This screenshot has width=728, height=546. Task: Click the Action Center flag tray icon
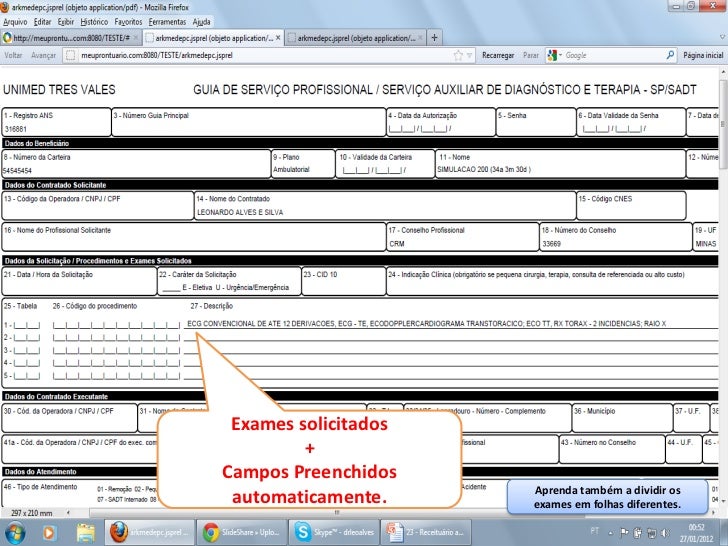pyautogui.click(x=624, y=533)
